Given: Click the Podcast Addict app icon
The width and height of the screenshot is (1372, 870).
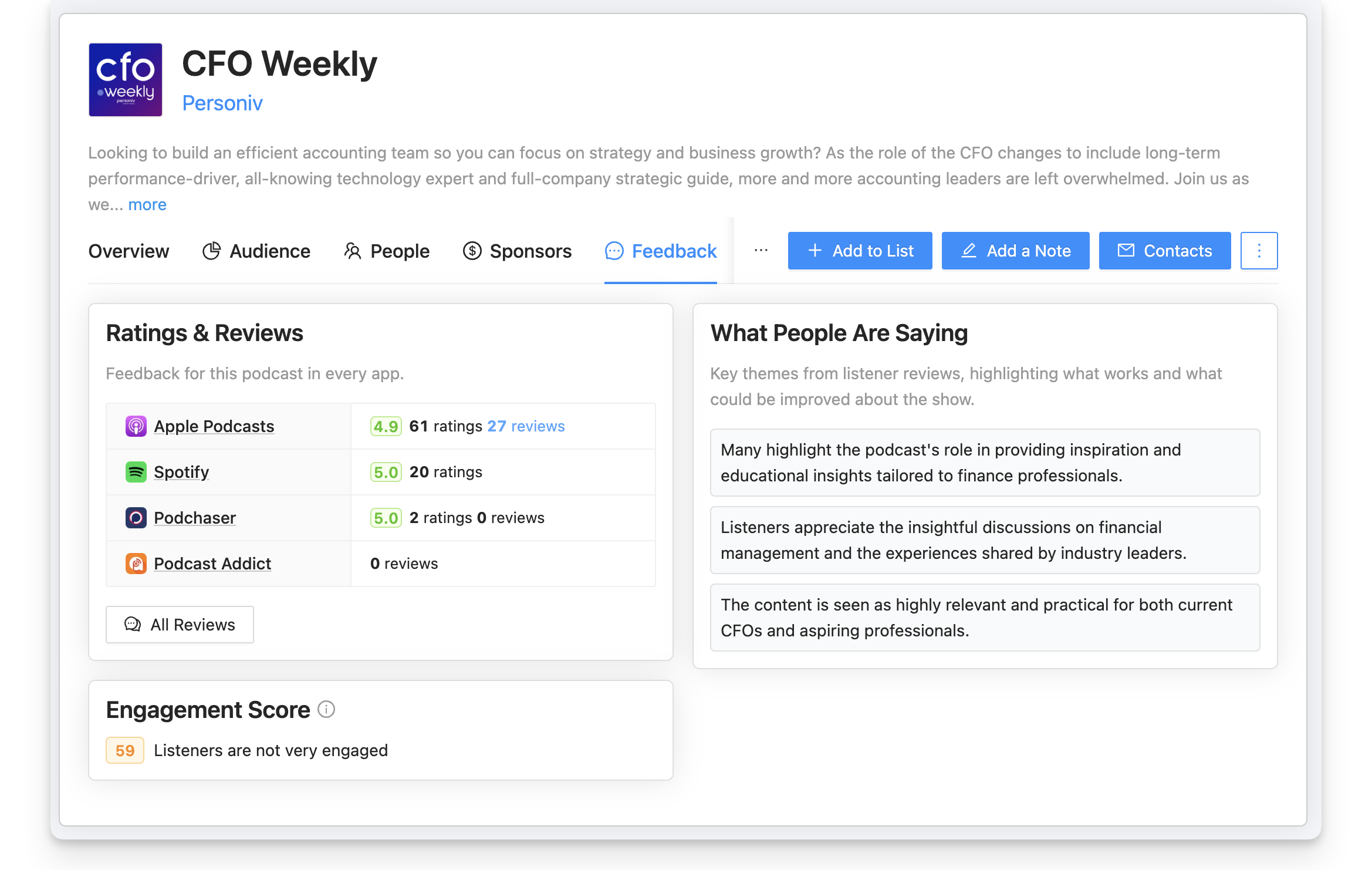Looking at the screenshot, I should pyautogui.click(x=136, y=564).
